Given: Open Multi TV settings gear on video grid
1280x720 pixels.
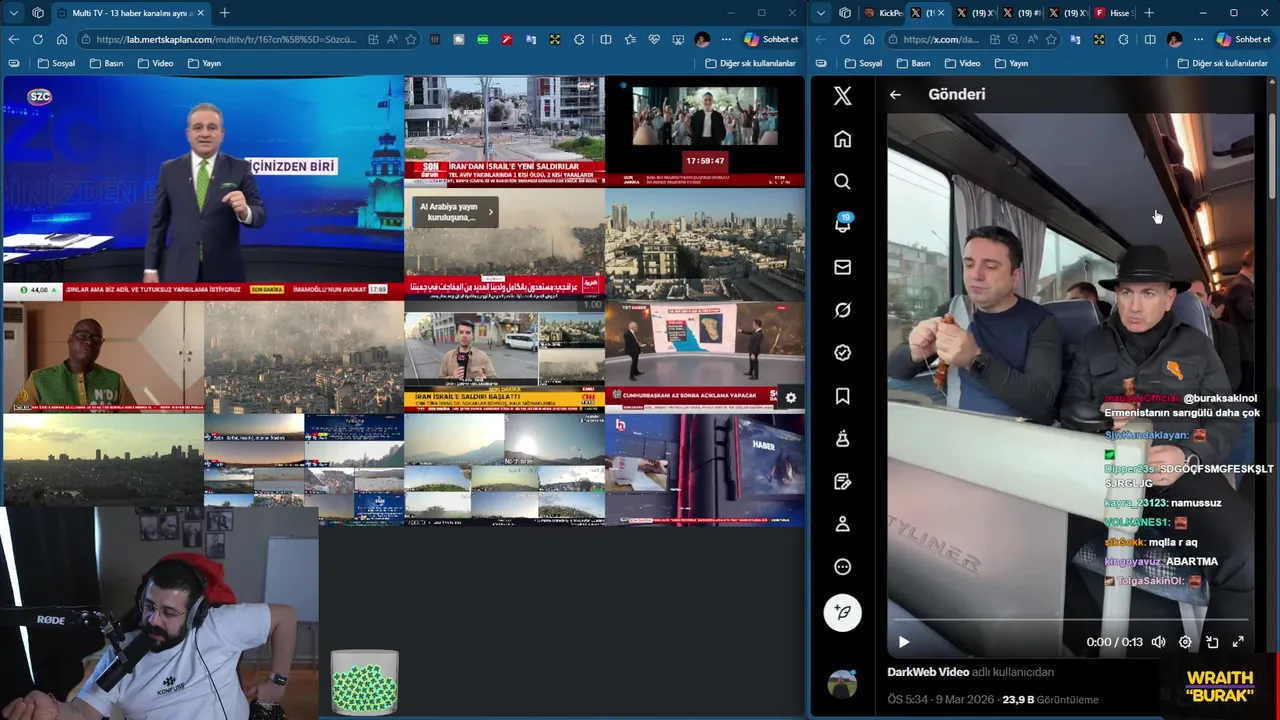Looking at the screenshot, I should pyautogui.click(x=790, y=397).
